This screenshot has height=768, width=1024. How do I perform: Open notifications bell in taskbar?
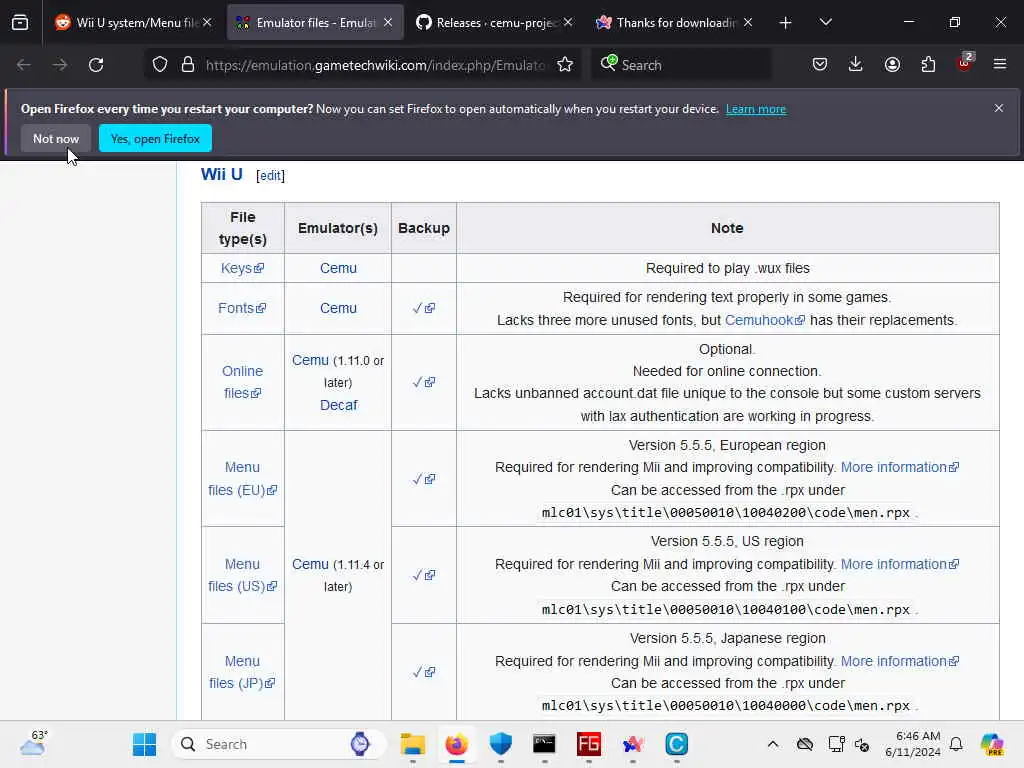tap(956, 744)
